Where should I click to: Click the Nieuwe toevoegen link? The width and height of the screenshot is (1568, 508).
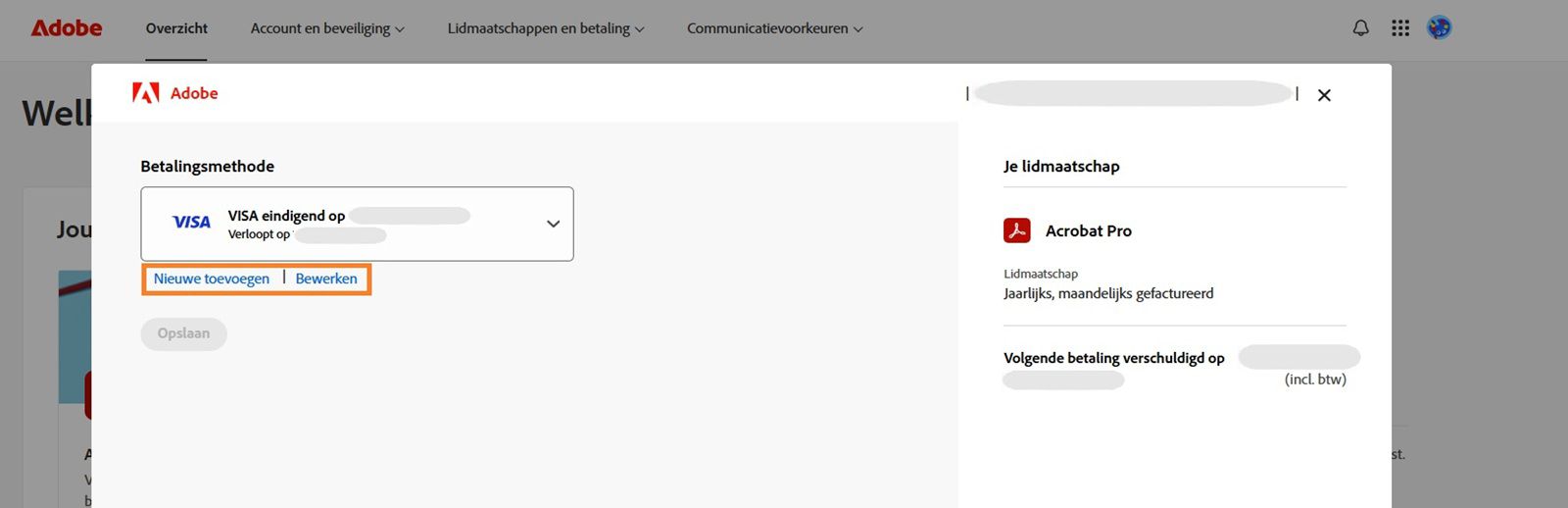[x=212, y=279]
